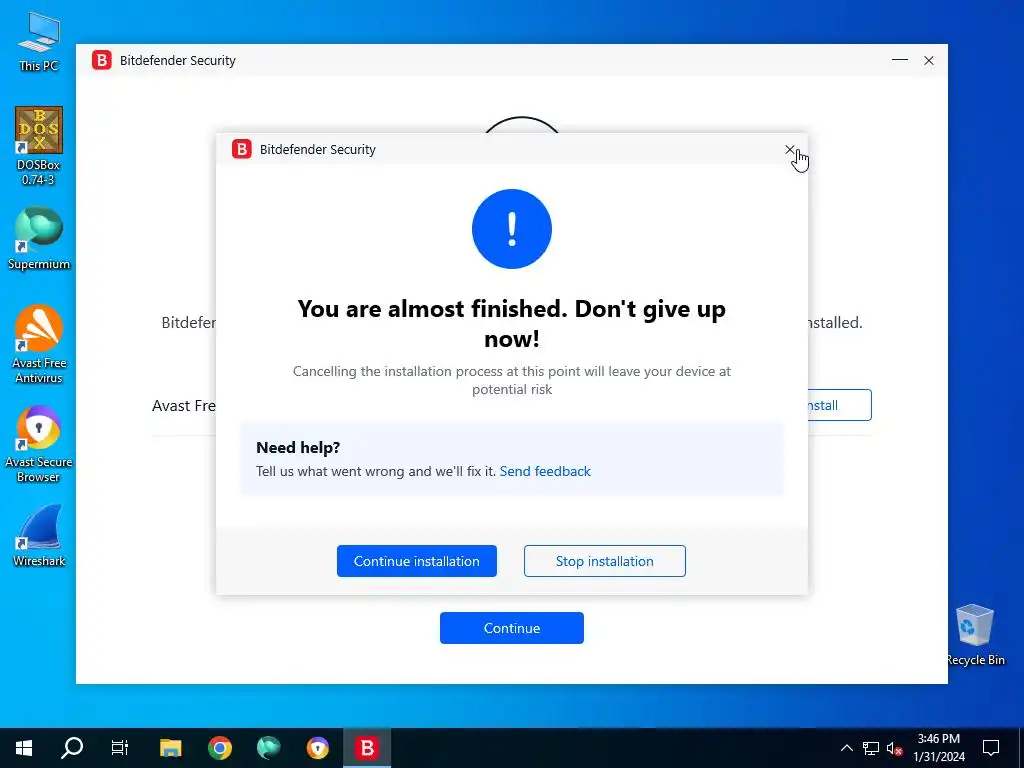The height and width of the screenshot is (768, 1024).
Task: Select Avast Secure Browser desktop shortcut
Action: 39,444
